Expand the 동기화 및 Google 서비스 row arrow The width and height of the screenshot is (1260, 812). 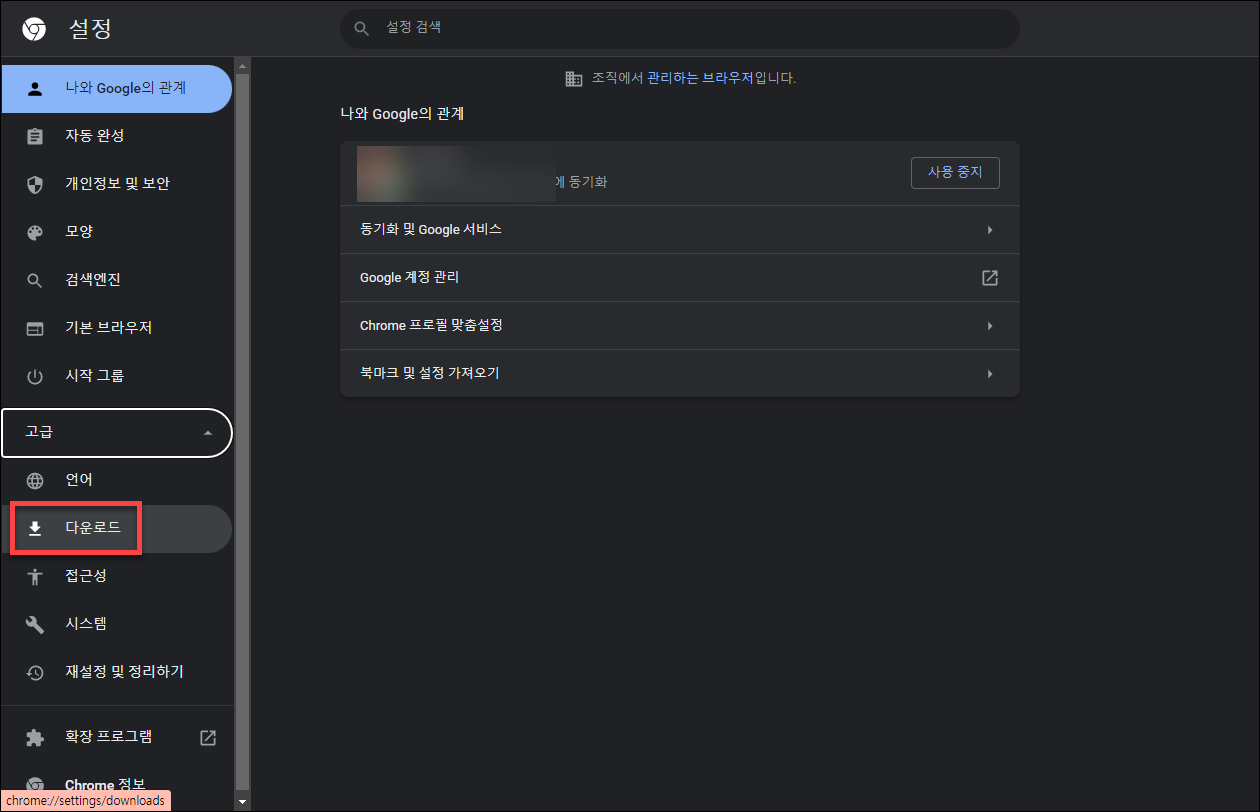(990, 230)
